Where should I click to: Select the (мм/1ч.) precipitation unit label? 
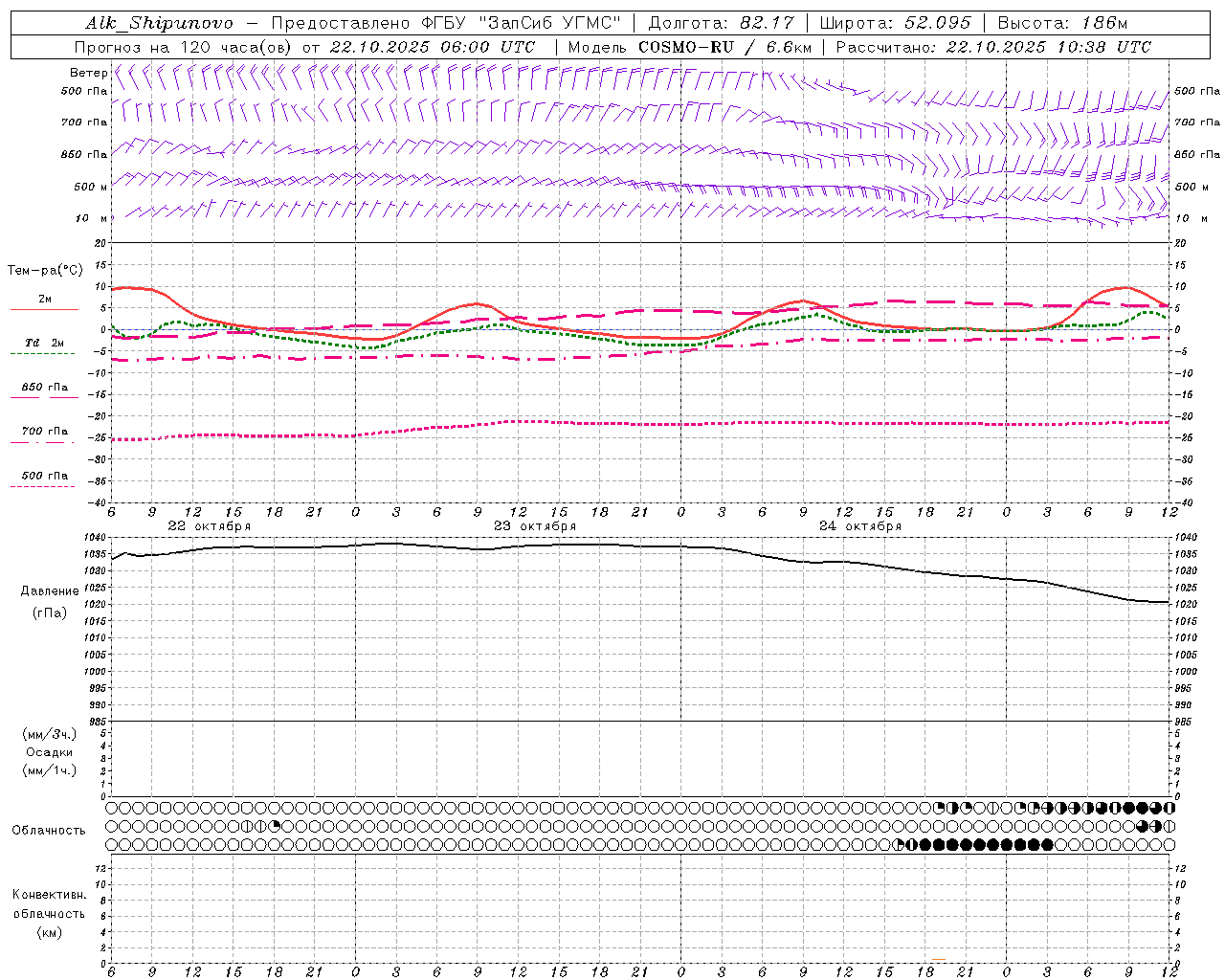pos(49,770)
